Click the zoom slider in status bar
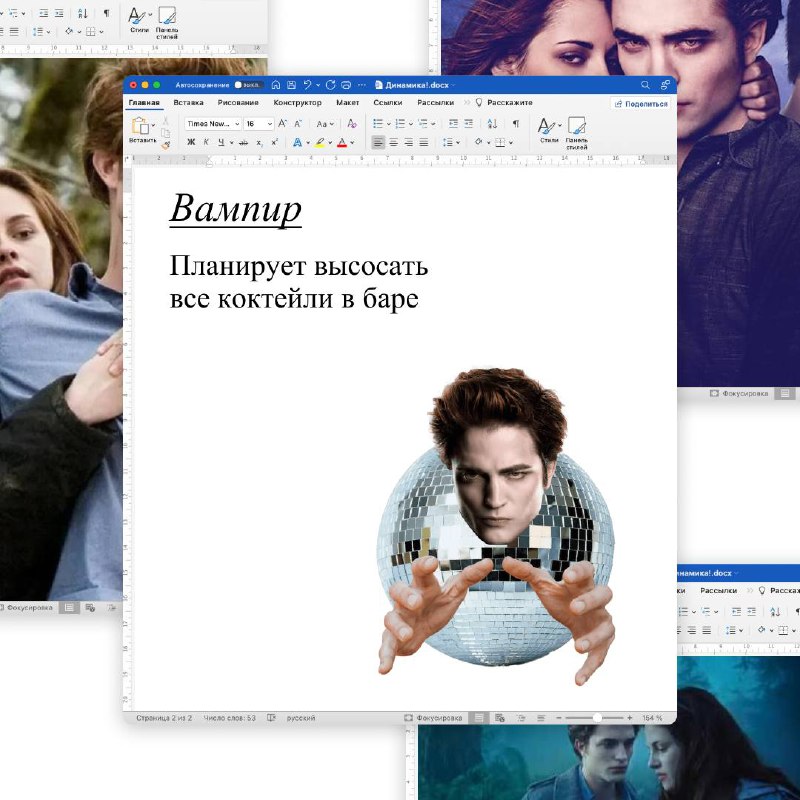Image resolution: width=800 pixels, height=800 pixels. (x=594, y=718)
